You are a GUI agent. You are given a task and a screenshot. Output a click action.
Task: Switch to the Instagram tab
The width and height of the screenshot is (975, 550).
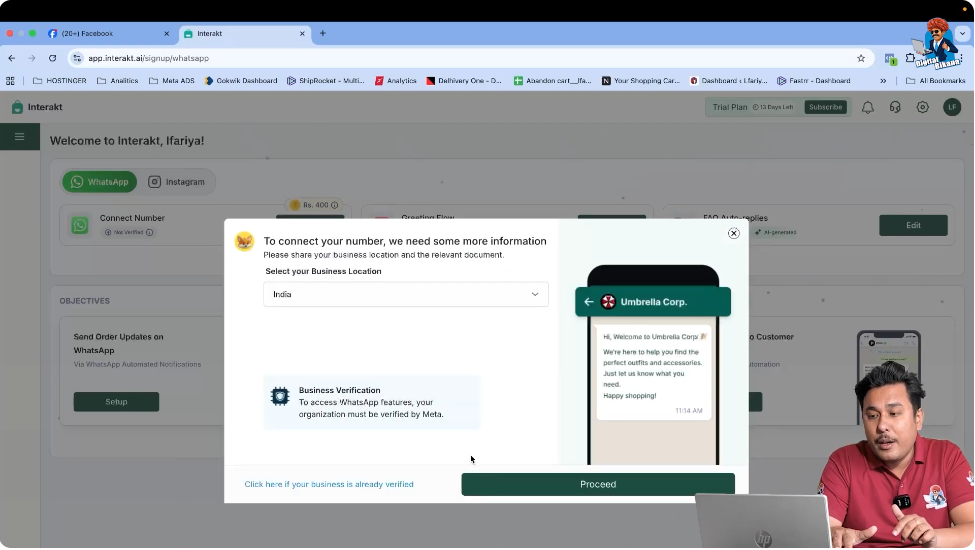click(x=177, y=181)
